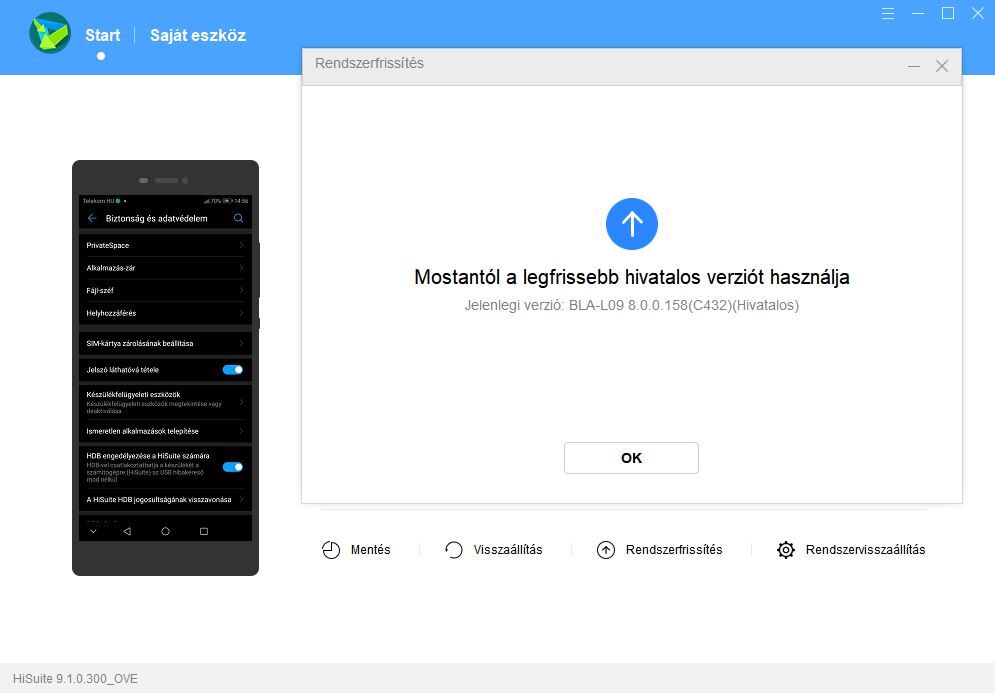Click the phone back triangle button
Screen dimensions: 995x693
[127, 531]
